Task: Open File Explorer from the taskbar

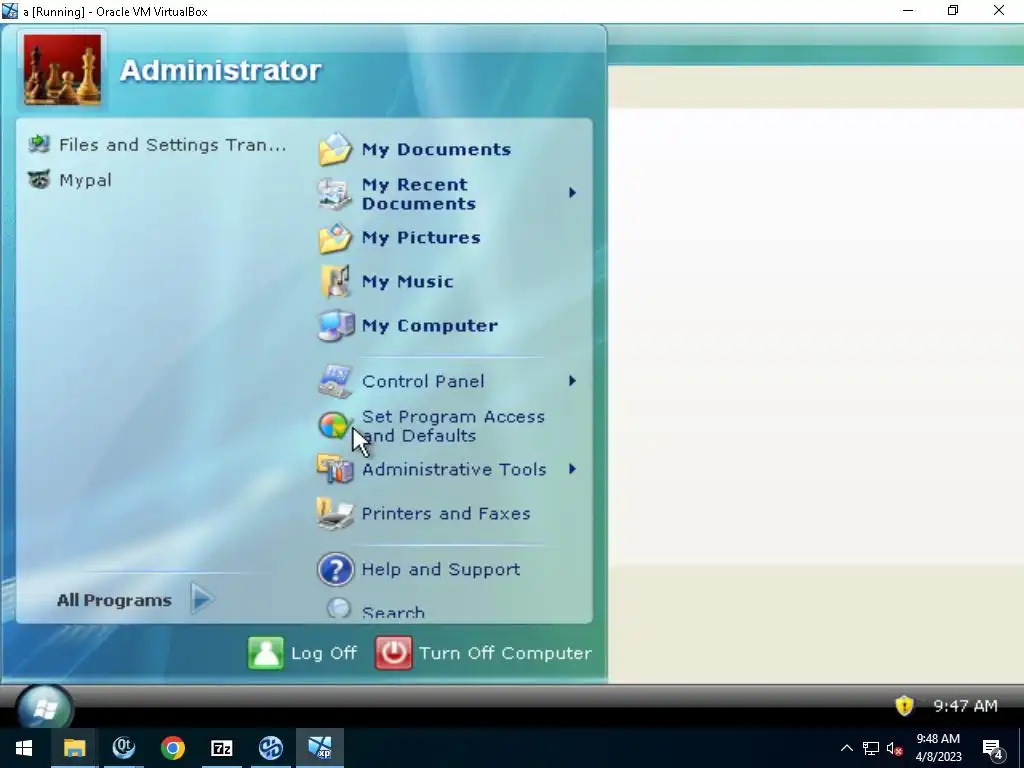Action: click(74, 748)
